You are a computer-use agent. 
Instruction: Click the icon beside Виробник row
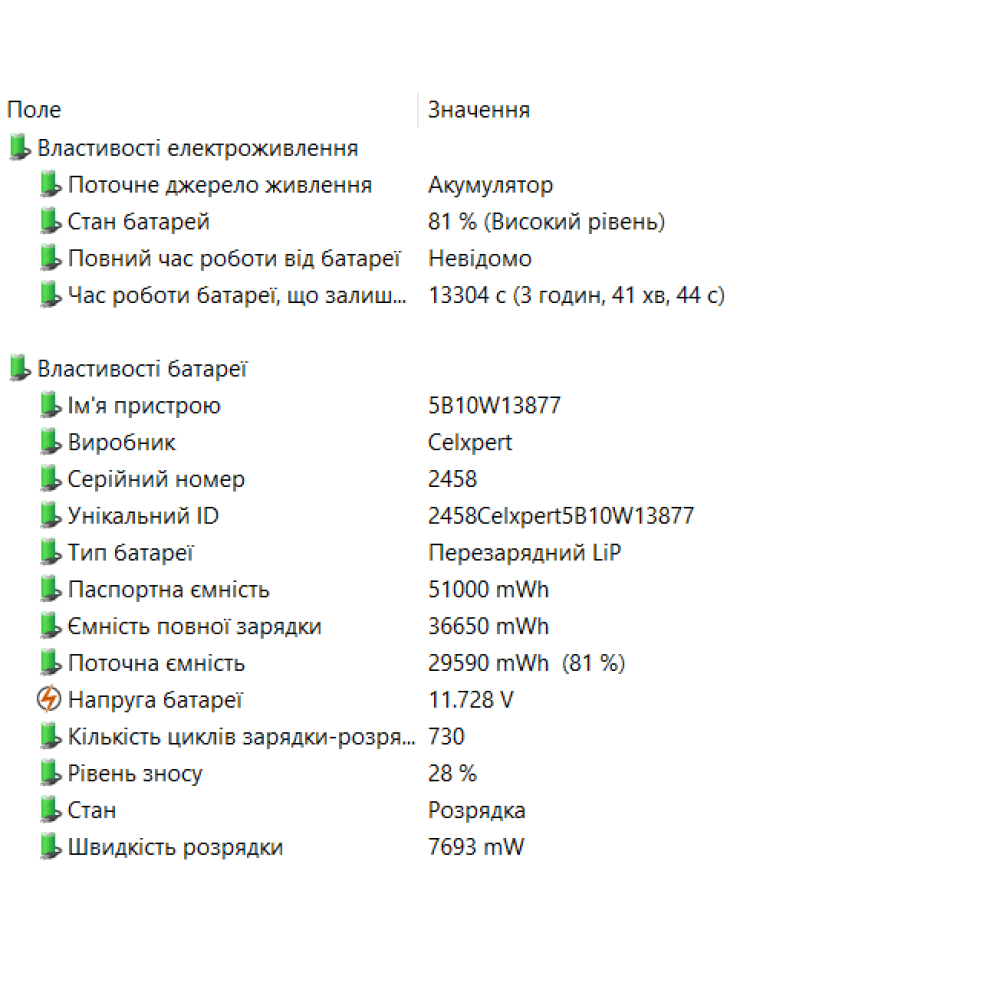[x=49, y=443]
